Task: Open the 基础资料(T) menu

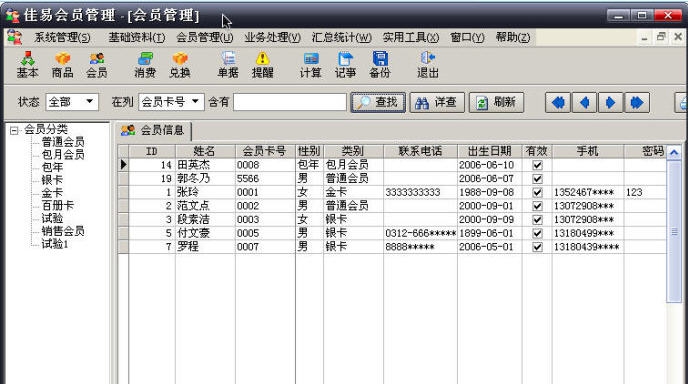Action: click(x=137, y=37)
